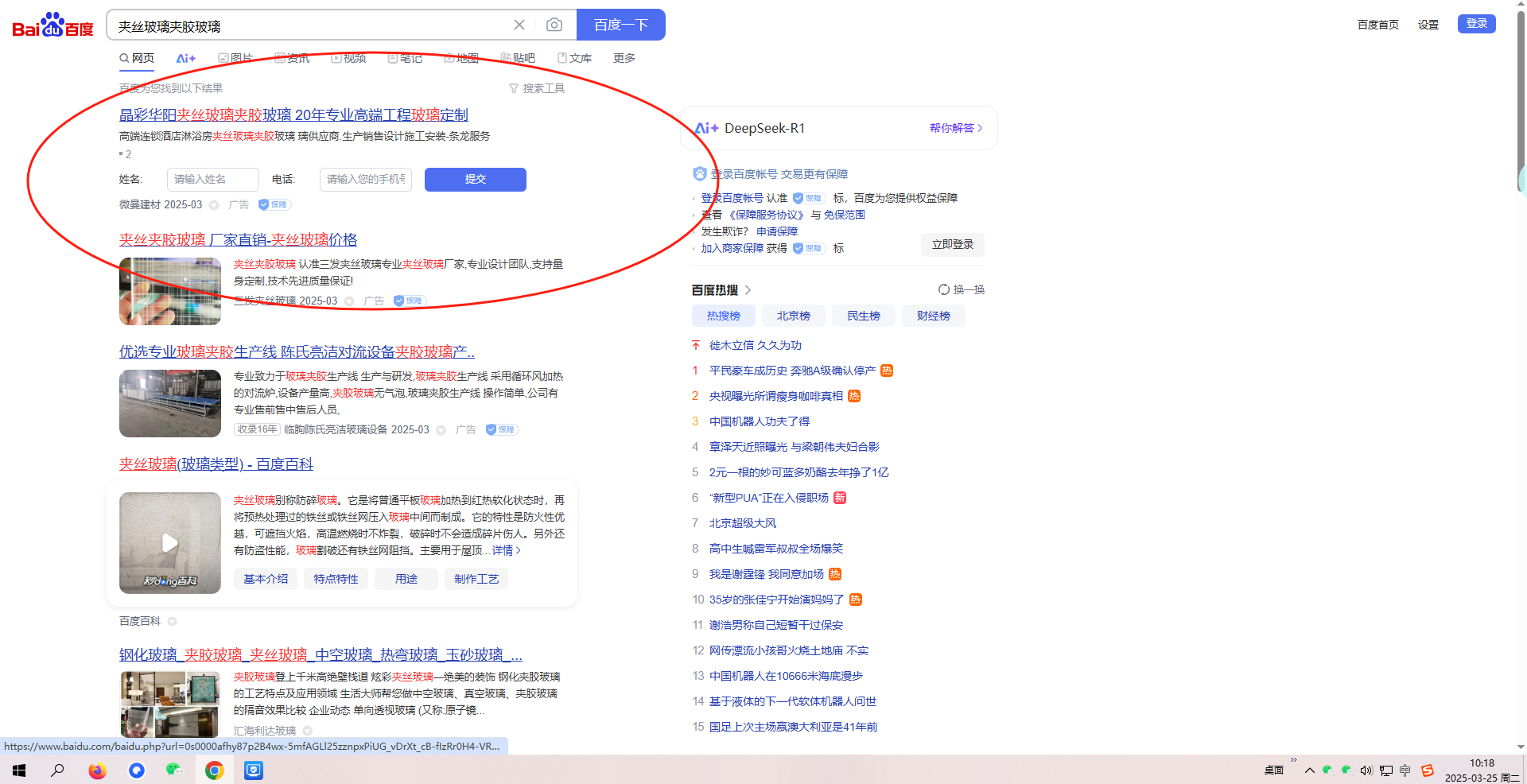Click the 热 badge beside 平民豪车成历史
The image size is (1527, 784).
(887, 371)
